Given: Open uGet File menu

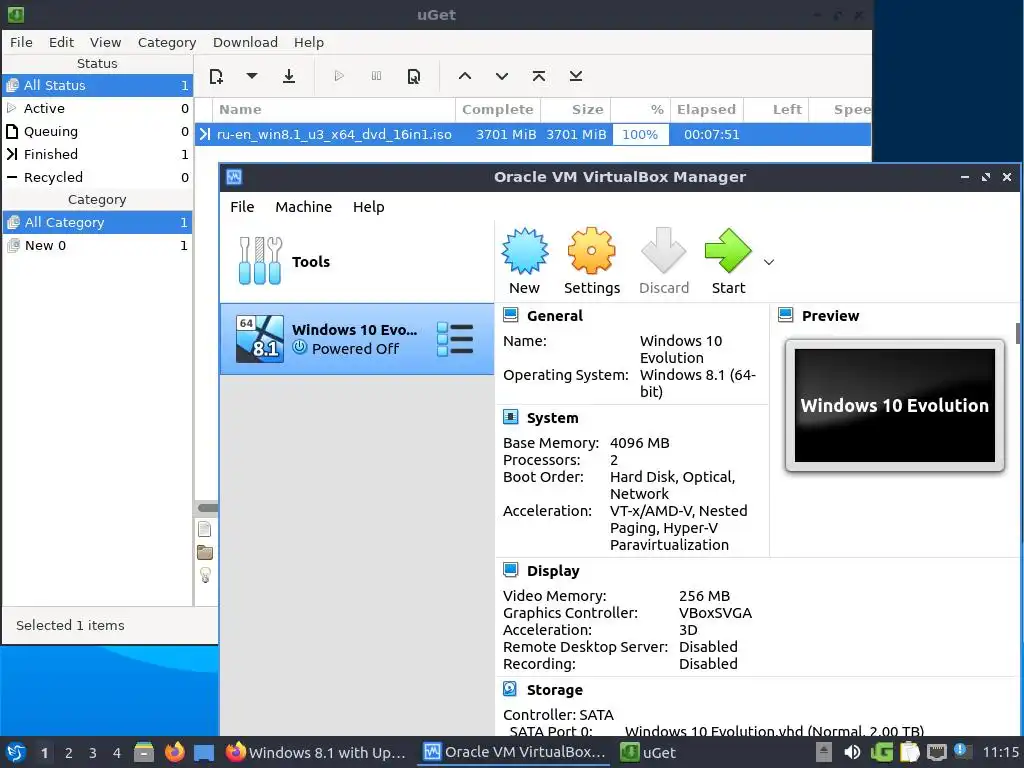Looking at the screenshot, I should [21, 42].
